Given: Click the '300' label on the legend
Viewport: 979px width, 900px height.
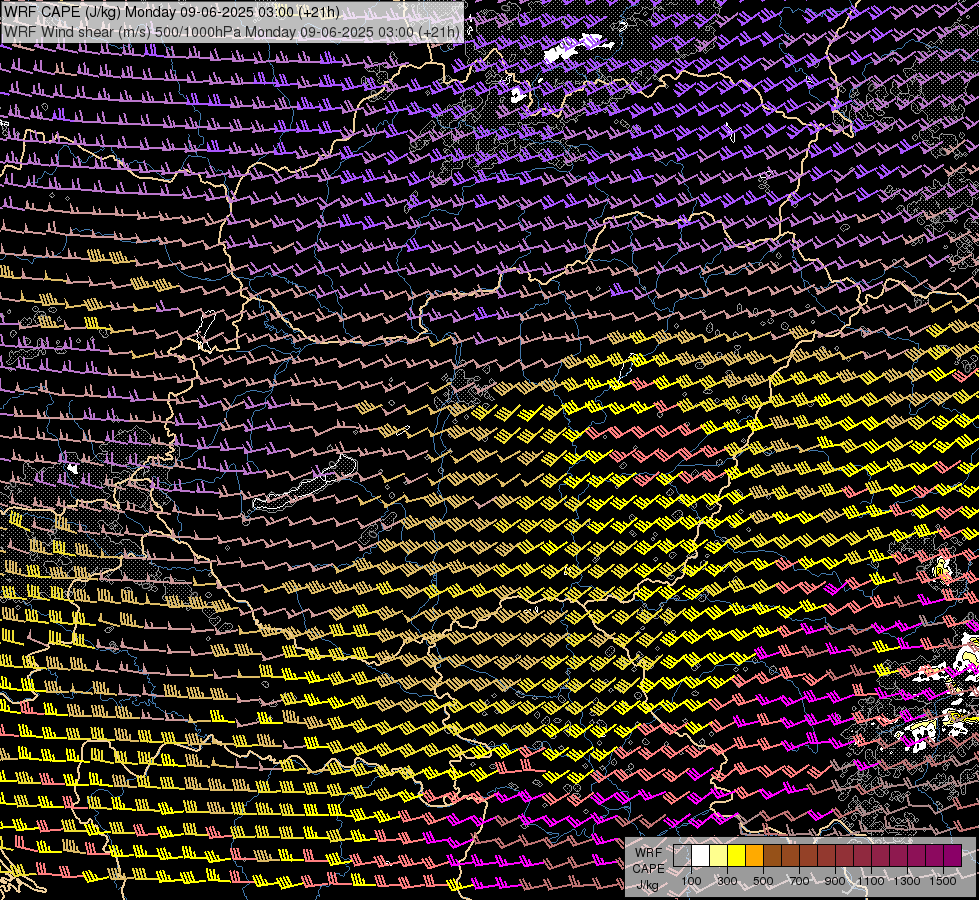Looking at the screenshot, I should click(727, 881).
